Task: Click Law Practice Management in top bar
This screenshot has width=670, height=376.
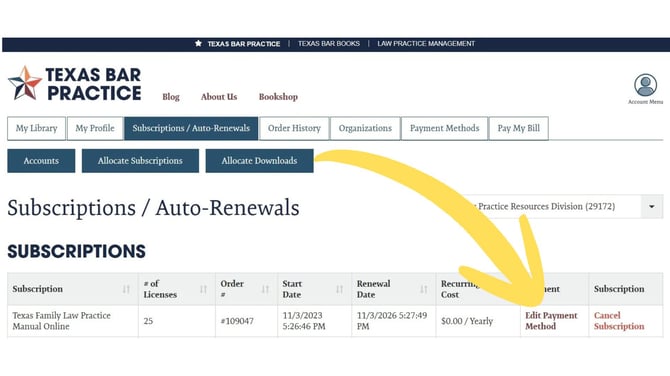Action: coord(426,44)
